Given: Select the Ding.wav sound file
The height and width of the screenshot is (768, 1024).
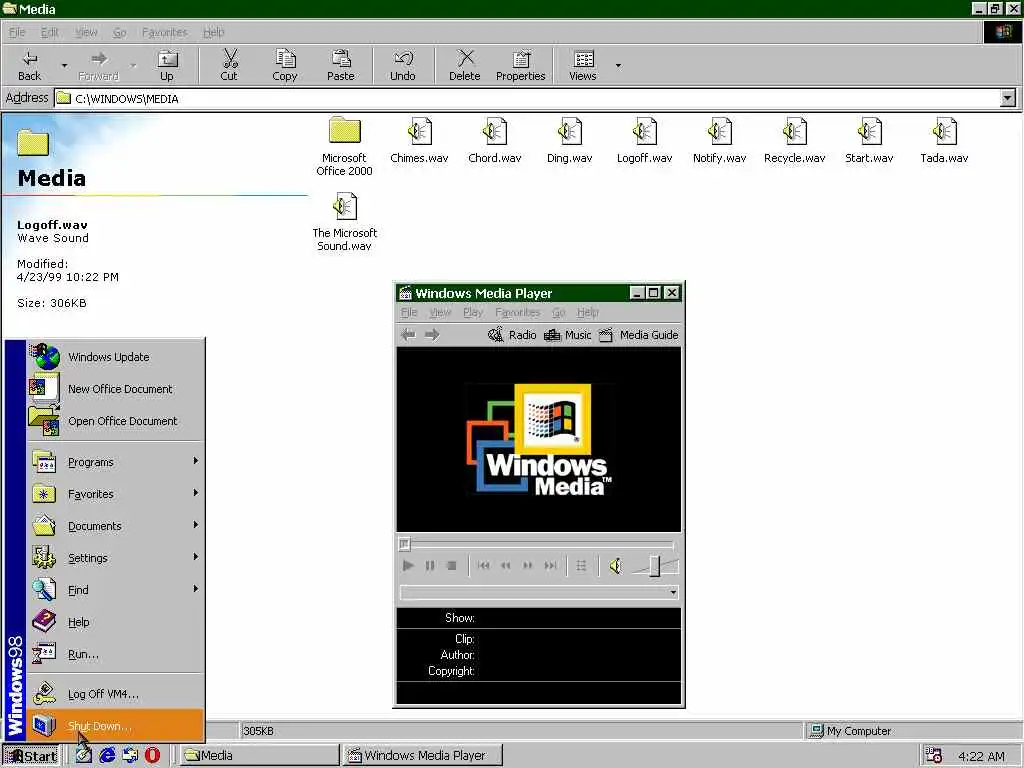Looking at the screenshot, I should (569, 140).
